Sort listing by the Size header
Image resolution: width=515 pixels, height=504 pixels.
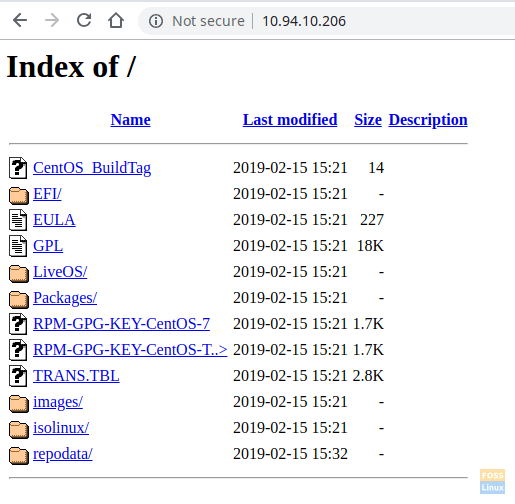click(x=368, y=119)
